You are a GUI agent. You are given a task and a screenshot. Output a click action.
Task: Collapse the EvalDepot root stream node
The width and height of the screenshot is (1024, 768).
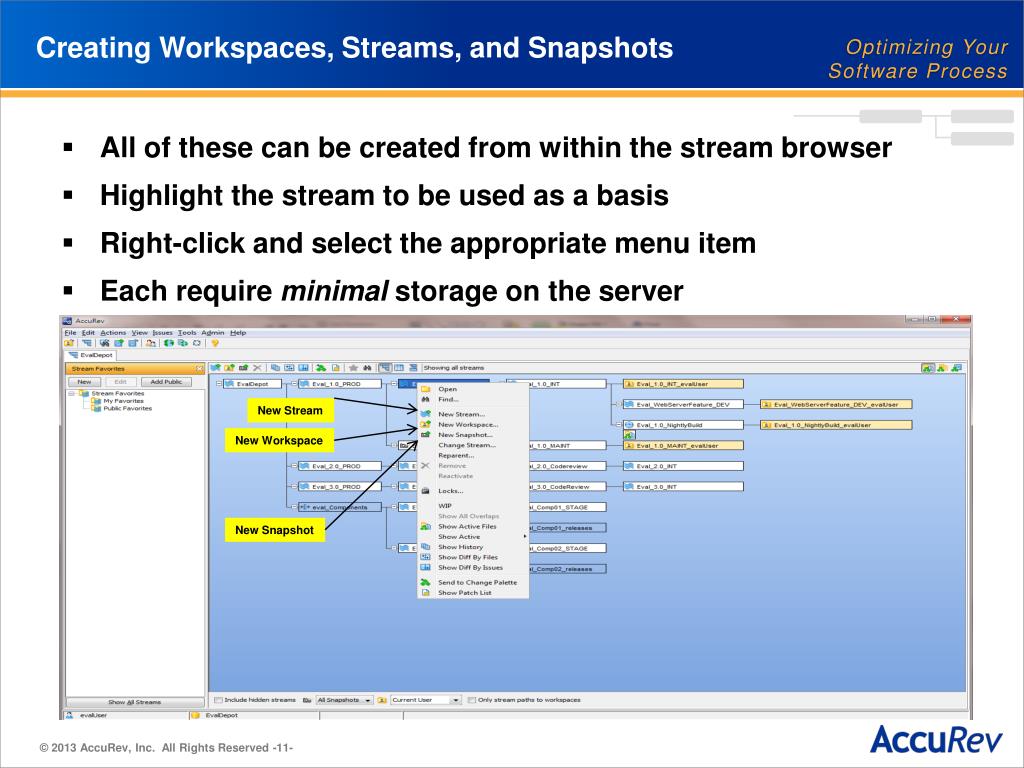point(219,384)
